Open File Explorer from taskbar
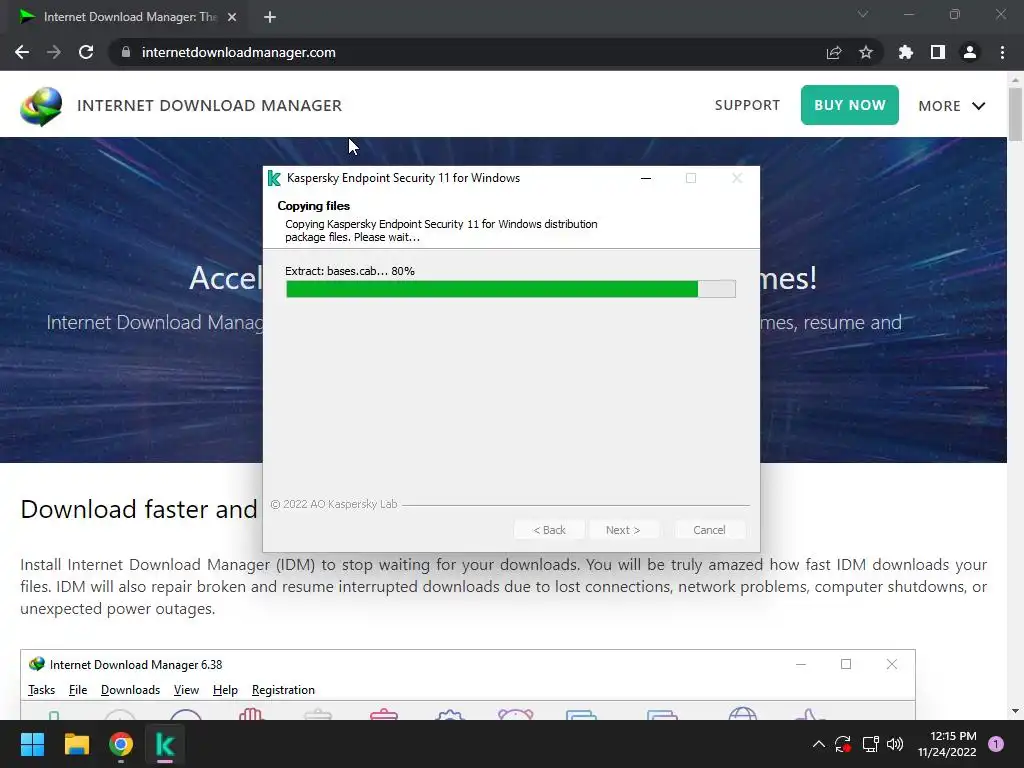The image size is (1024, 768). point(76,744)
